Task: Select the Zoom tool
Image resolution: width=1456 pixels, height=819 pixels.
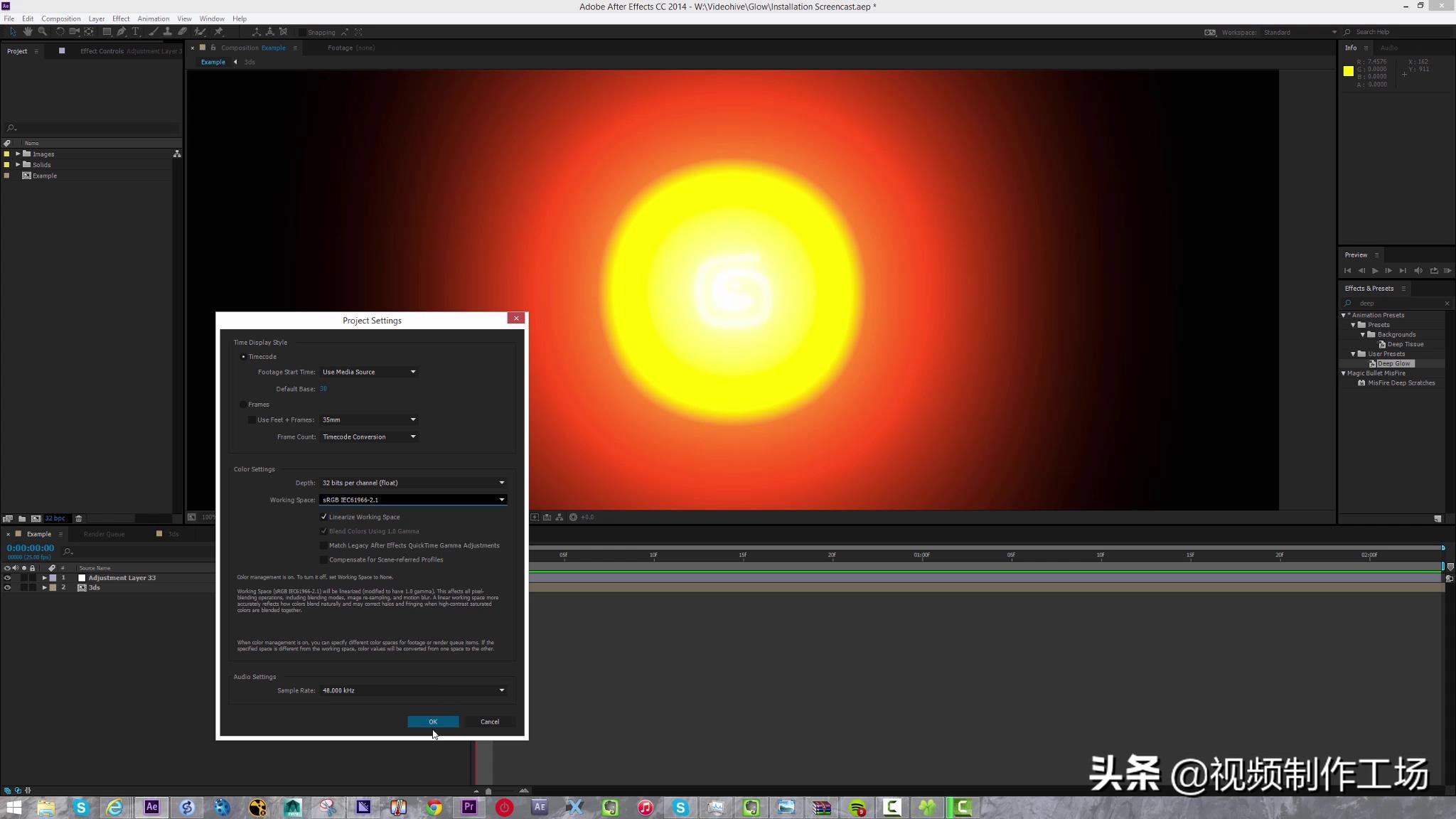Action: tap(42, 31)
